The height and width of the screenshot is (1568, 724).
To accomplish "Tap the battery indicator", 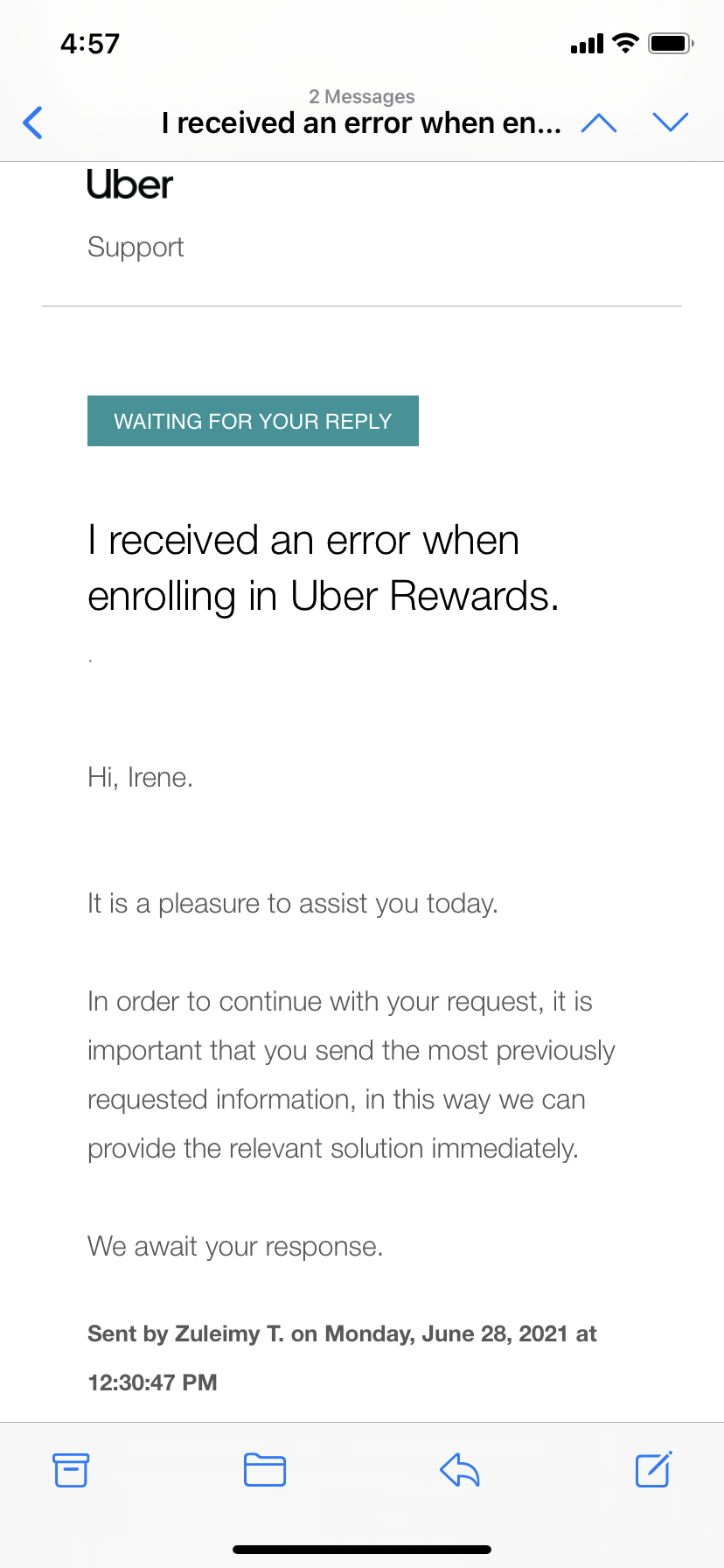I will click(x=671, y=43).
